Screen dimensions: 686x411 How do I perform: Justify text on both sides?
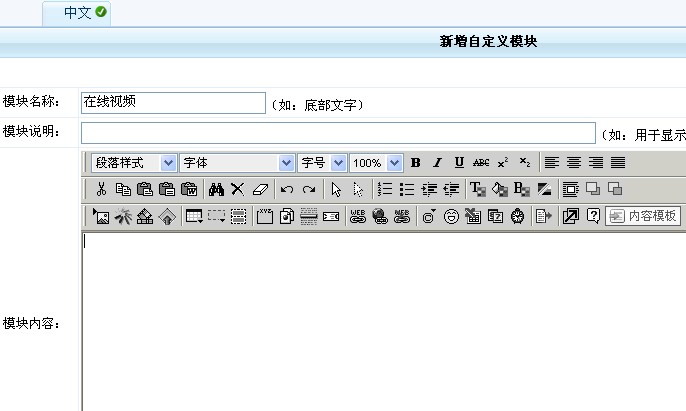point(618,162)
